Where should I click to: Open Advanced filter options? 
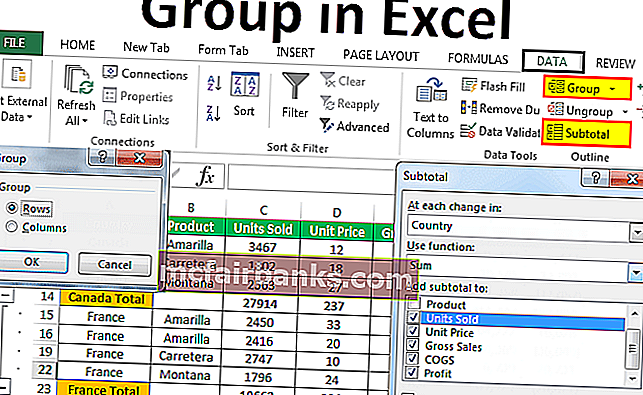(x=355, y=126)
